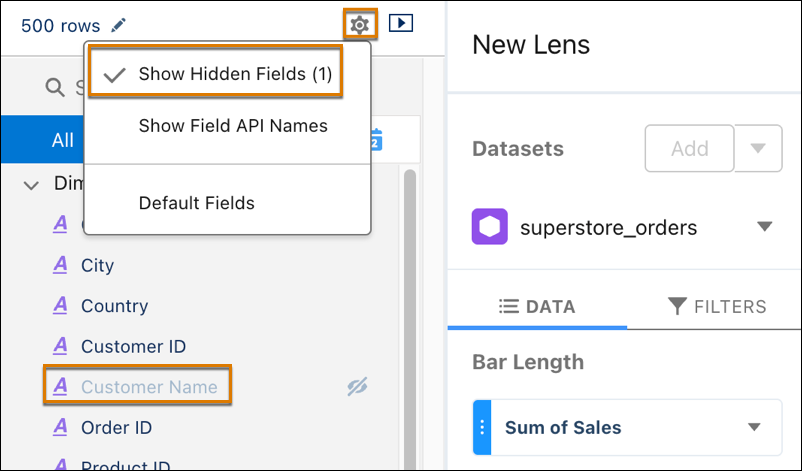Click the Add dataset button
Image resolution: width=802 pixels, height=471 pixels.
(689, 148)
